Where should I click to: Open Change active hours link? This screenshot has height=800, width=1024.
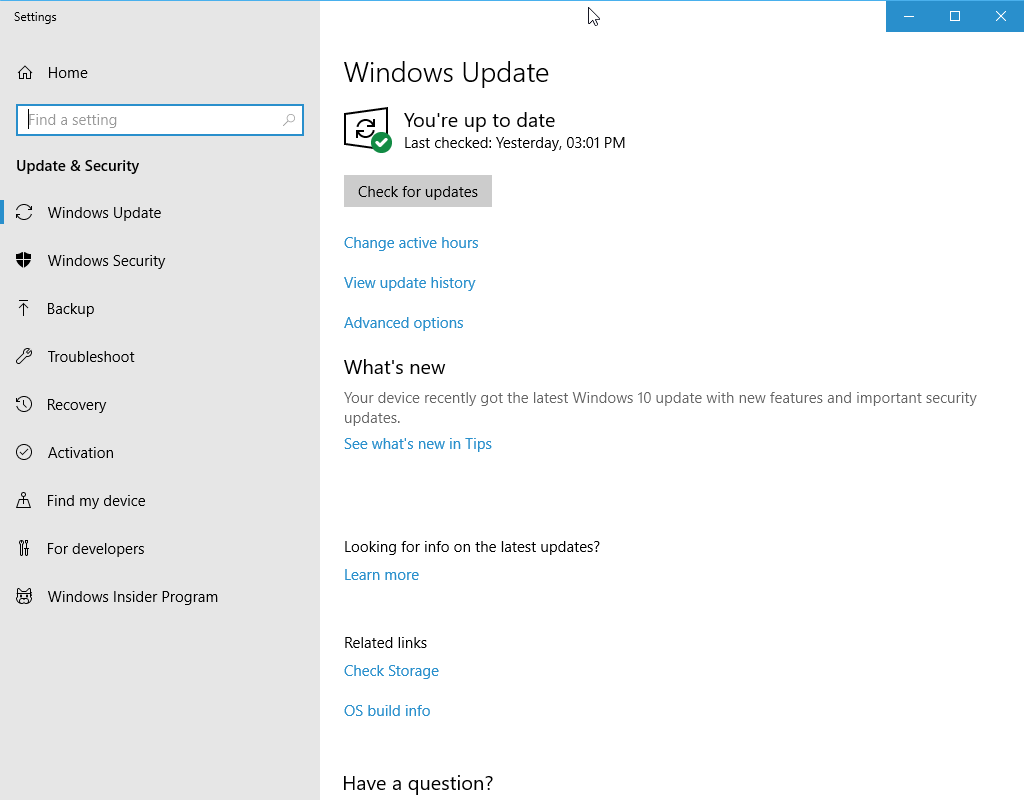(411, 243)
